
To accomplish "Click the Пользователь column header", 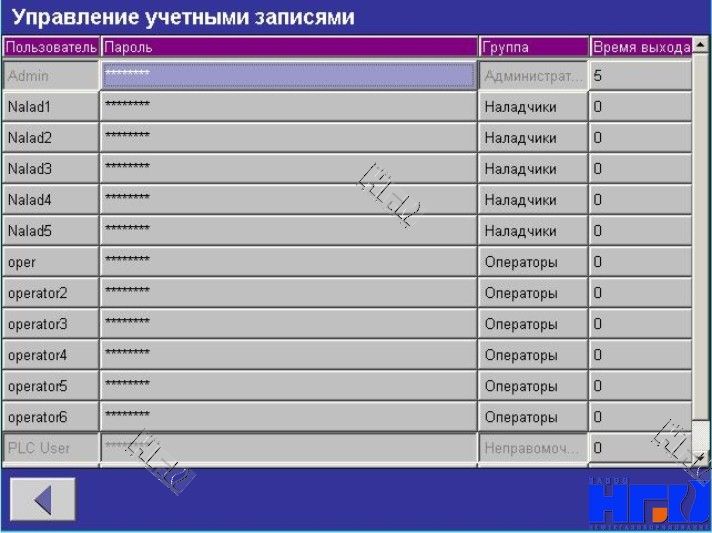I will click(50, 47).
